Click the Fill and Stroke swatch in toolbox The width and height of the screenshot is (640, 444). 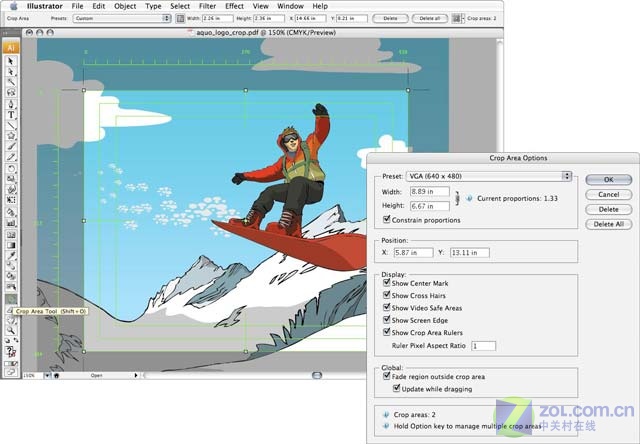tap(11, 352)
